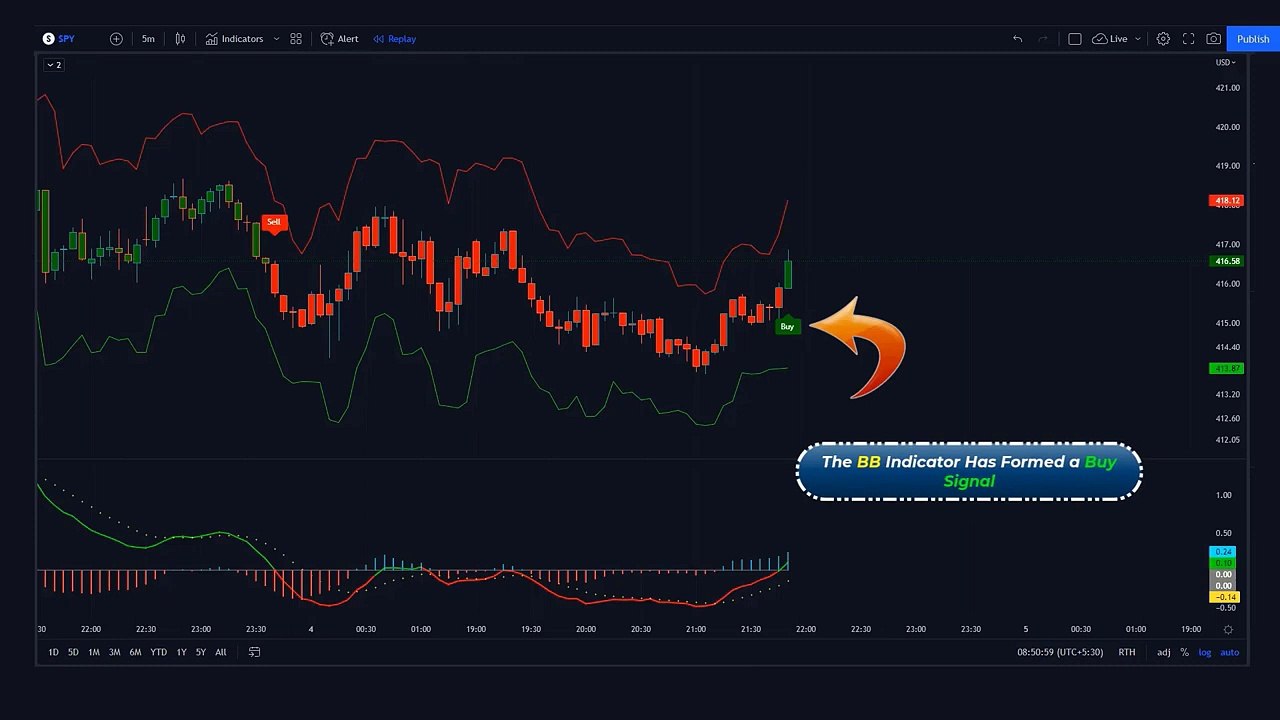Toggle log scale
Screen dimensions: 1280x720
(1205, 652)
